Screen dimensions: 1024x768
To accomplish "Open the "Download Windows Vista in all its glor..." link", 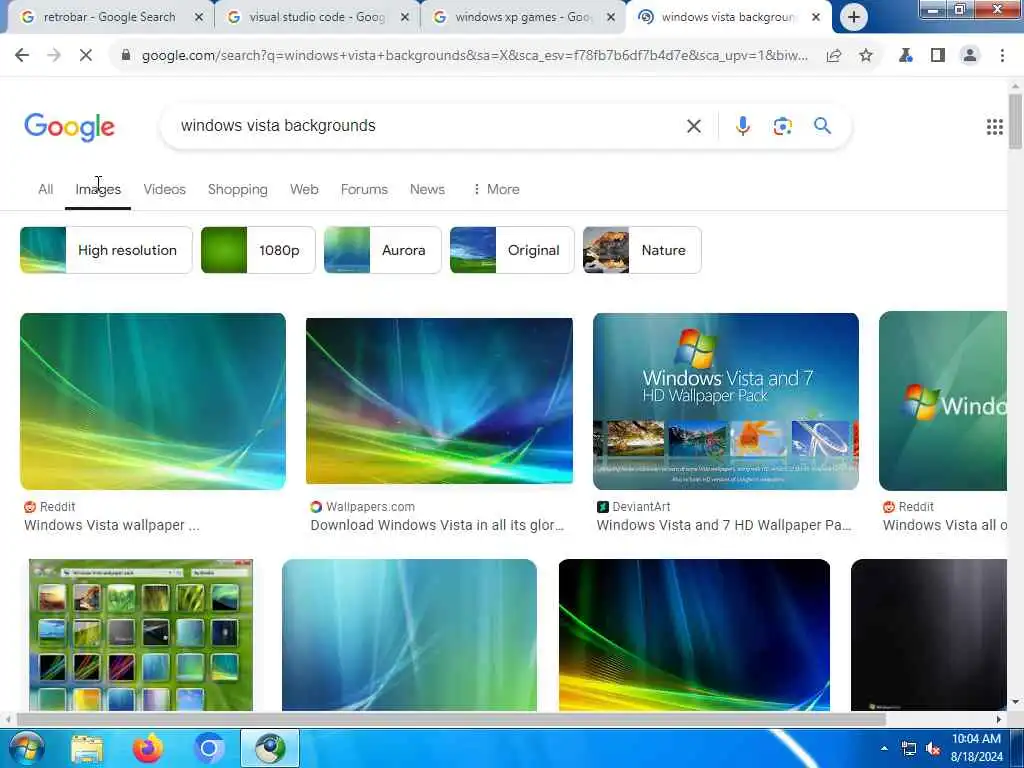I will [437, 526].
